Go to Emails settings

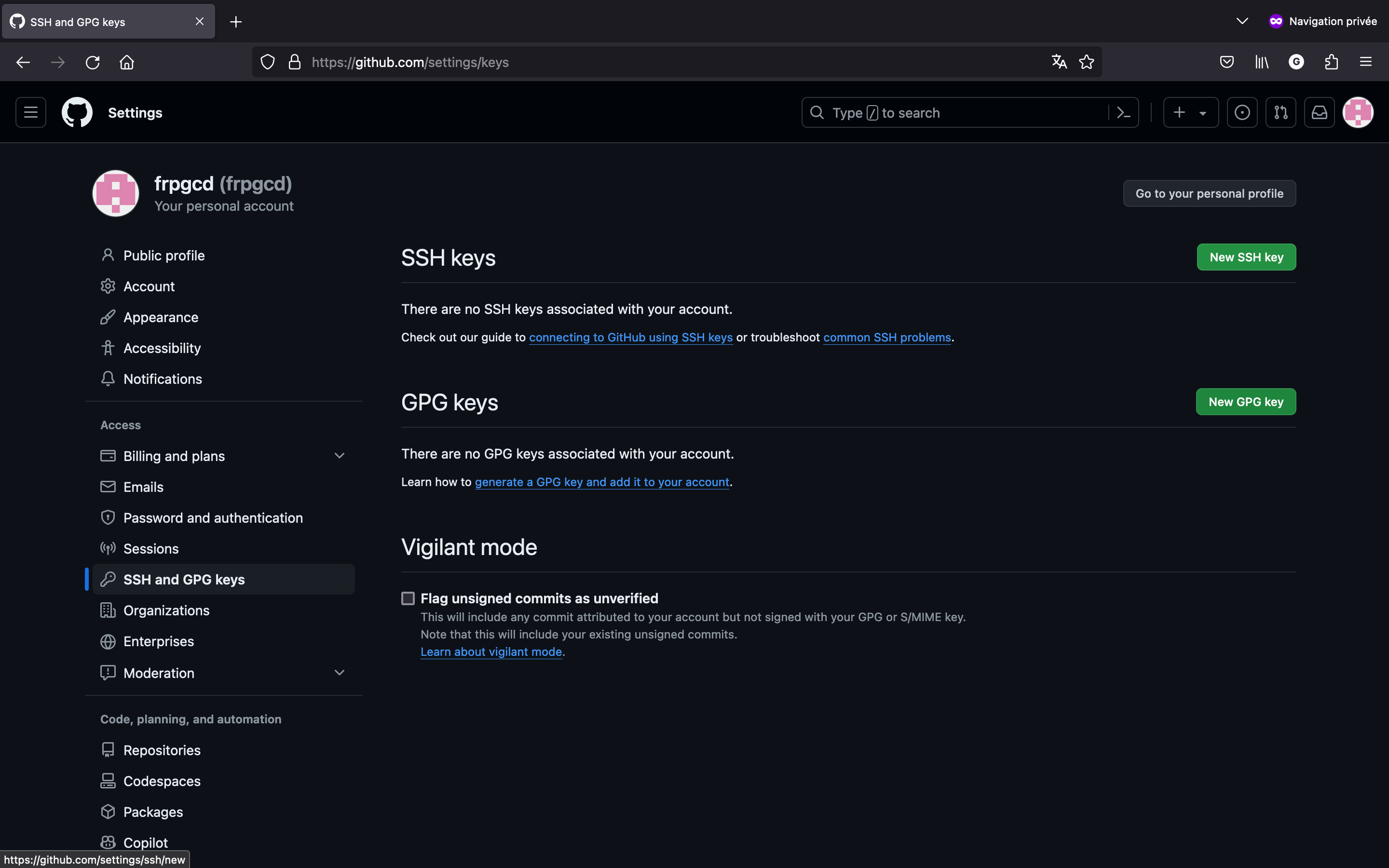224,488
